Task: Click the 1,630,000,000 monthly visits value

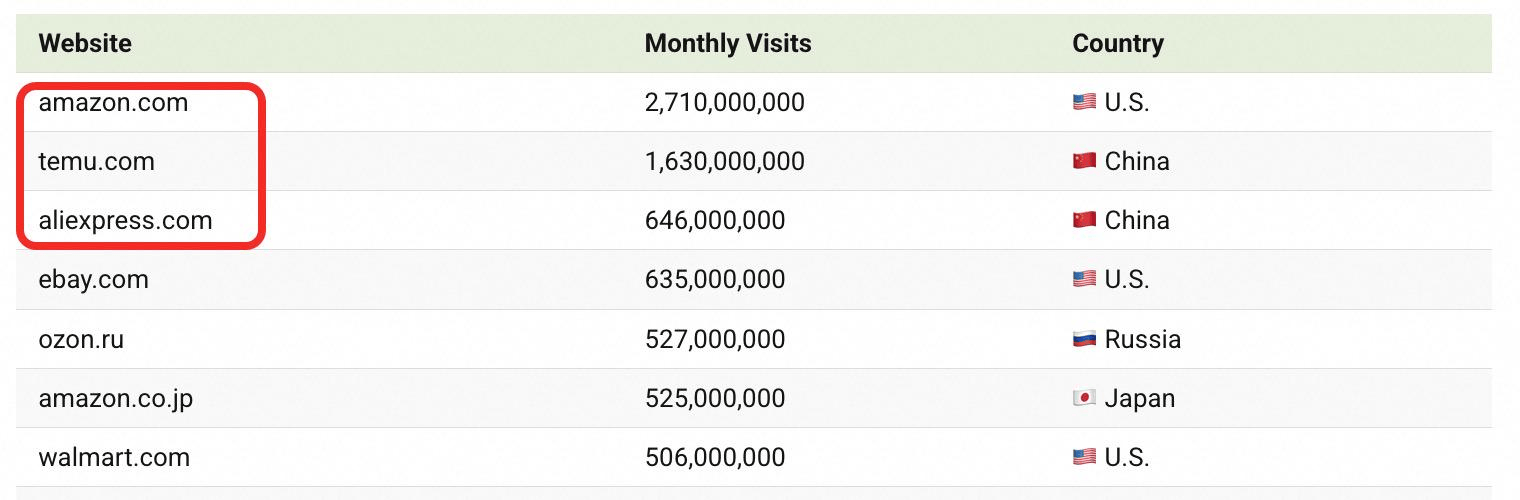Action: click(725, 161)
